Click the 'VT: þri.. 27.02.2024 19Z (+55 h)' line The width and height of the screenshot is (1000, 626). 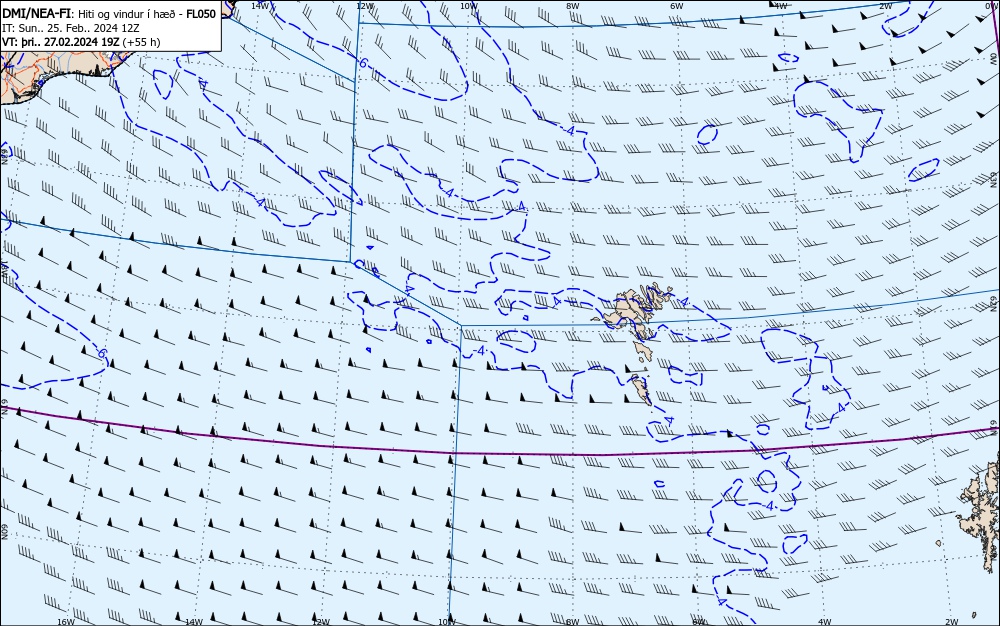(x=81, y=42)
